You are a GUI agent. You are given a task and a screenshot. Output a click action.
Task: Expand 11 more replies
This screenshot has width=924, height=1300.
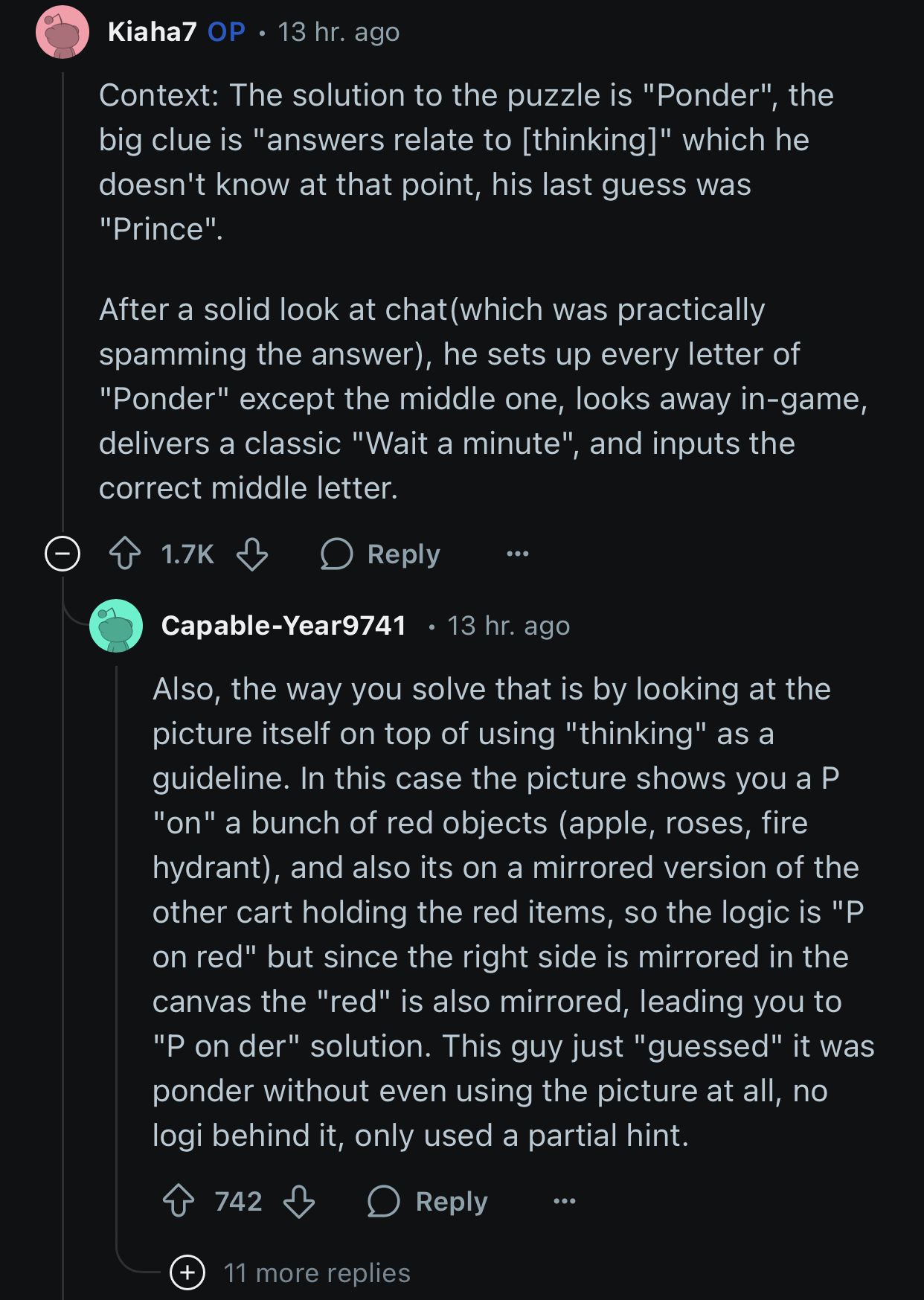(187, 1272)
